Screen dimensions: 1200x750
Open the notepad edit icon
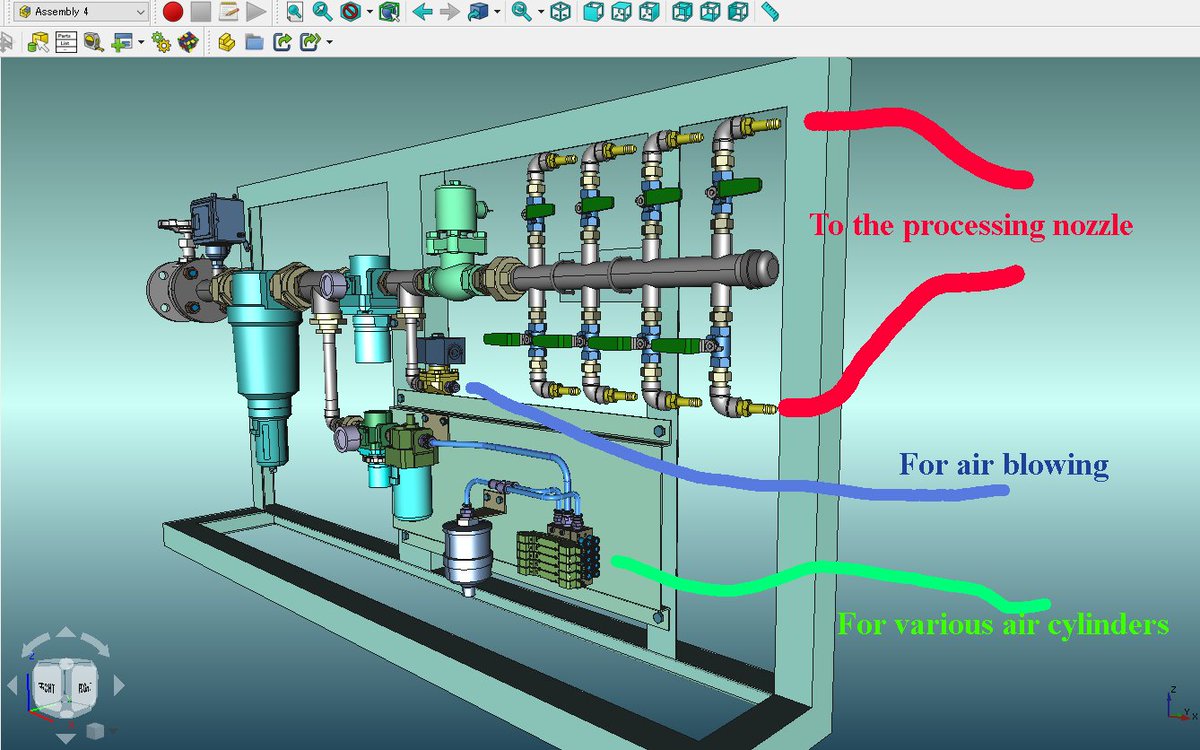(228, 12)
